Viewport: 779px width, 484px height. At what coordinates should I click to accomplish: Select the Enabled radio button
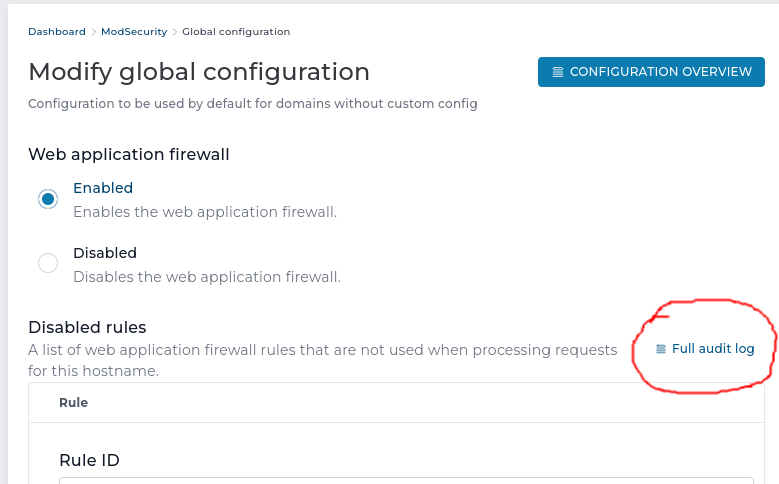pyautogui.click(x=48, y=198)
